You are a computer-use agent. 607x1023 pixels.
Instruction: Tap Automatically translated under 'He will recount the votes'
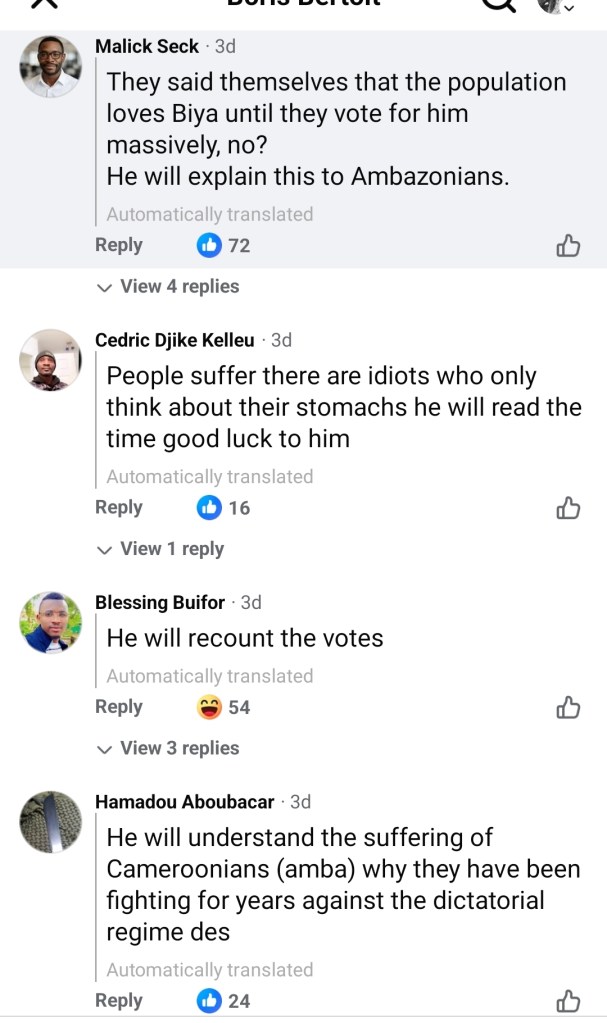point(210,676)
